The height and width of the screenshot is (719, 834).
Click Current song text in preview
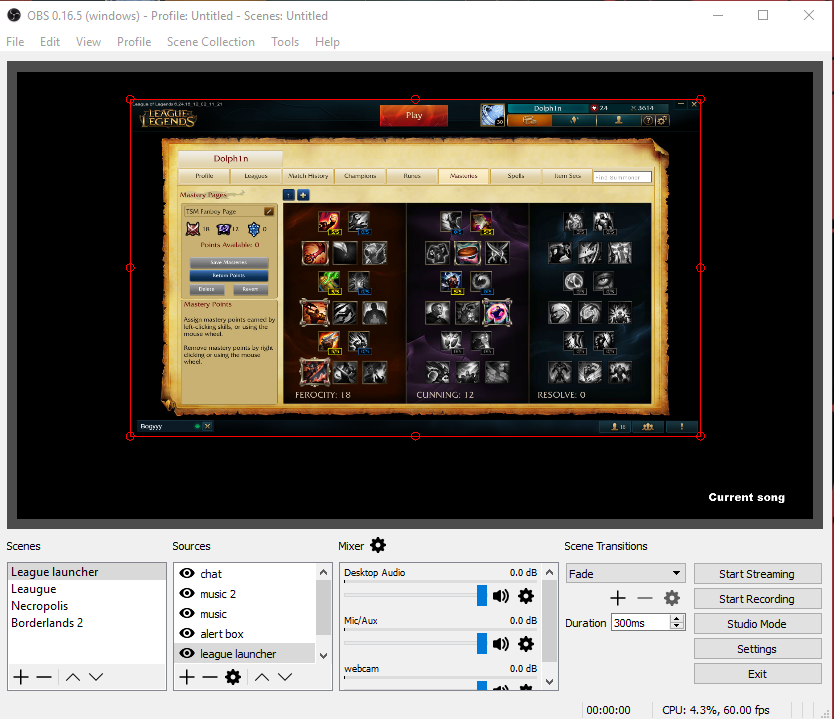(x=746, y=497)
